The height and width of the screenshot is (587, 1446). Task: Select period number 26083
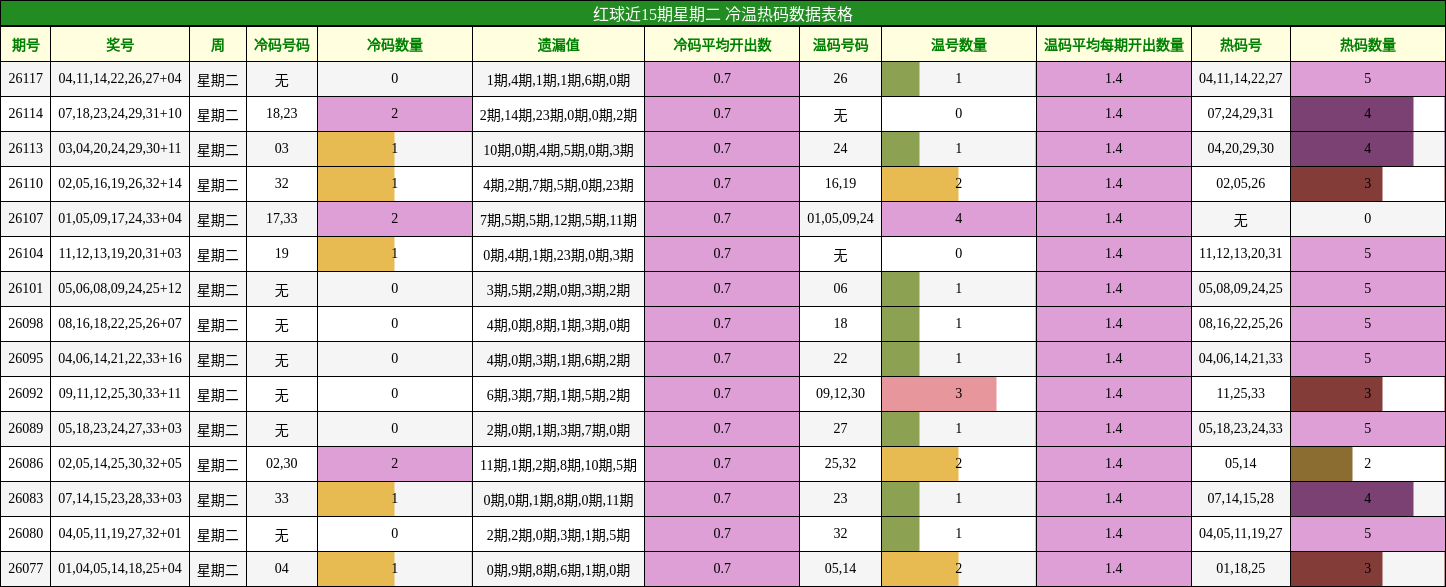(x=26, y=499)
